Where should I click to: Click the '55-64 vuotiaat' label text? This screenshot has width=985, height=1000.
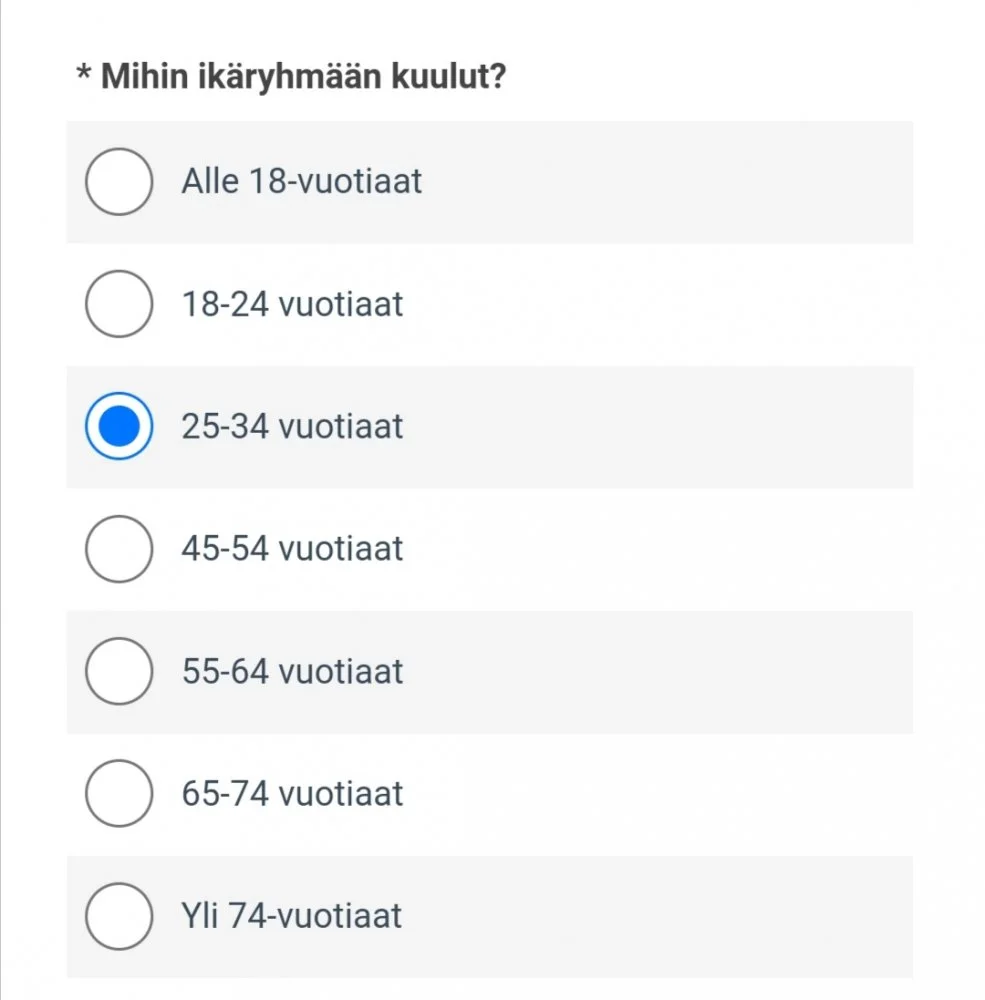point(292,671)
